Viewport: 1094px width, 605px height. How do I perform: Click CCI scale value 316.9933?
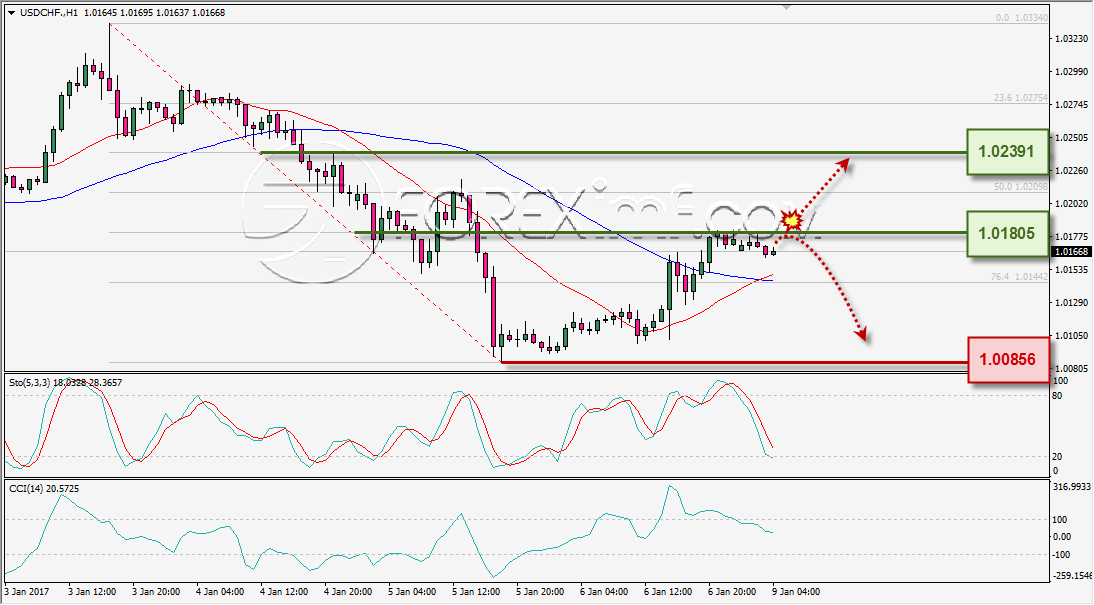click(x=1070, y=486)
